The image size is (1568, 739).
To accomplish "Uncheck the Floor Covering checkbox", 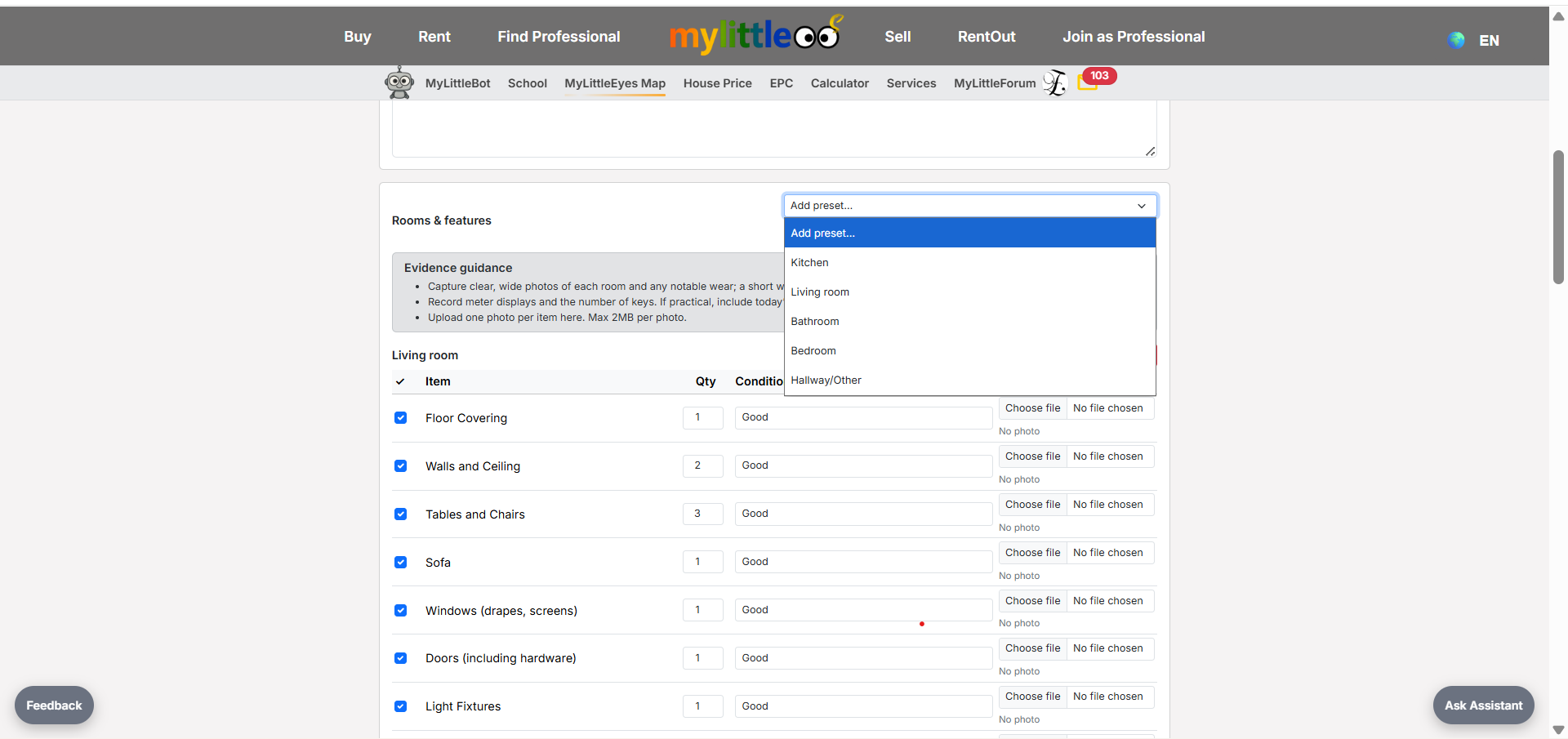I will pyautogui.click(x=401, y=418).
